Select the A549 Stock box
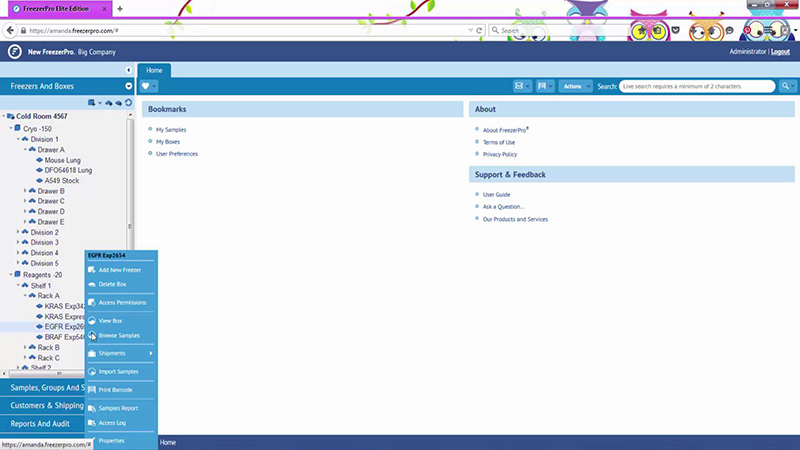This screenshot has height=450, width=800. [x=62, y=181]
